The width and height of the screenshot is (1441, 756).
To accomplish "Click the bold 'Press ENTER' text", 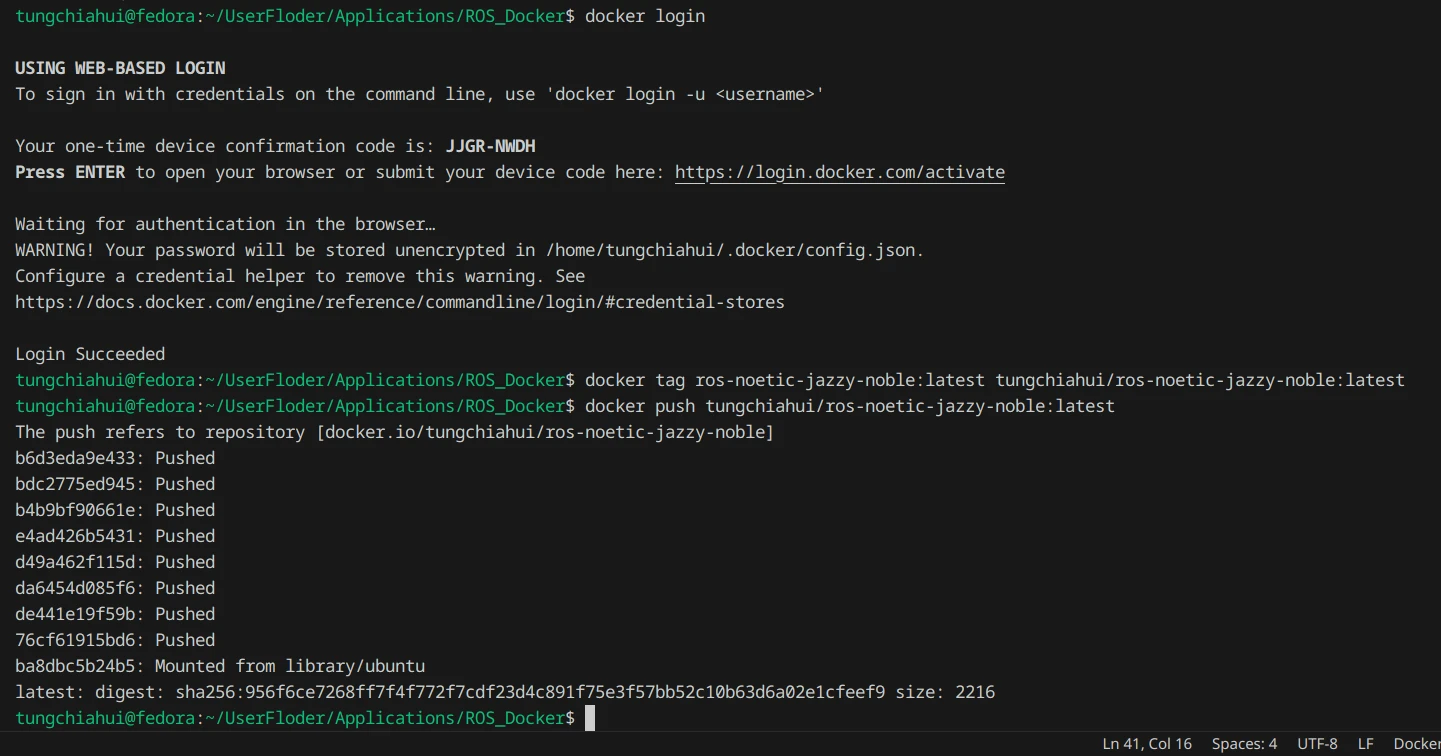I will (70, 172).
